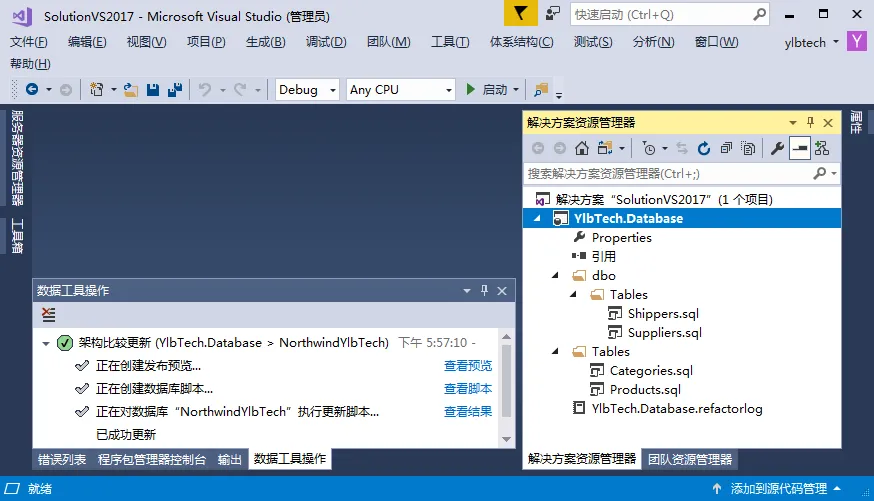Viewport: 874px width, 501px height.
Task: Open the start button dropdown arrow
Action: pos(516,90)
